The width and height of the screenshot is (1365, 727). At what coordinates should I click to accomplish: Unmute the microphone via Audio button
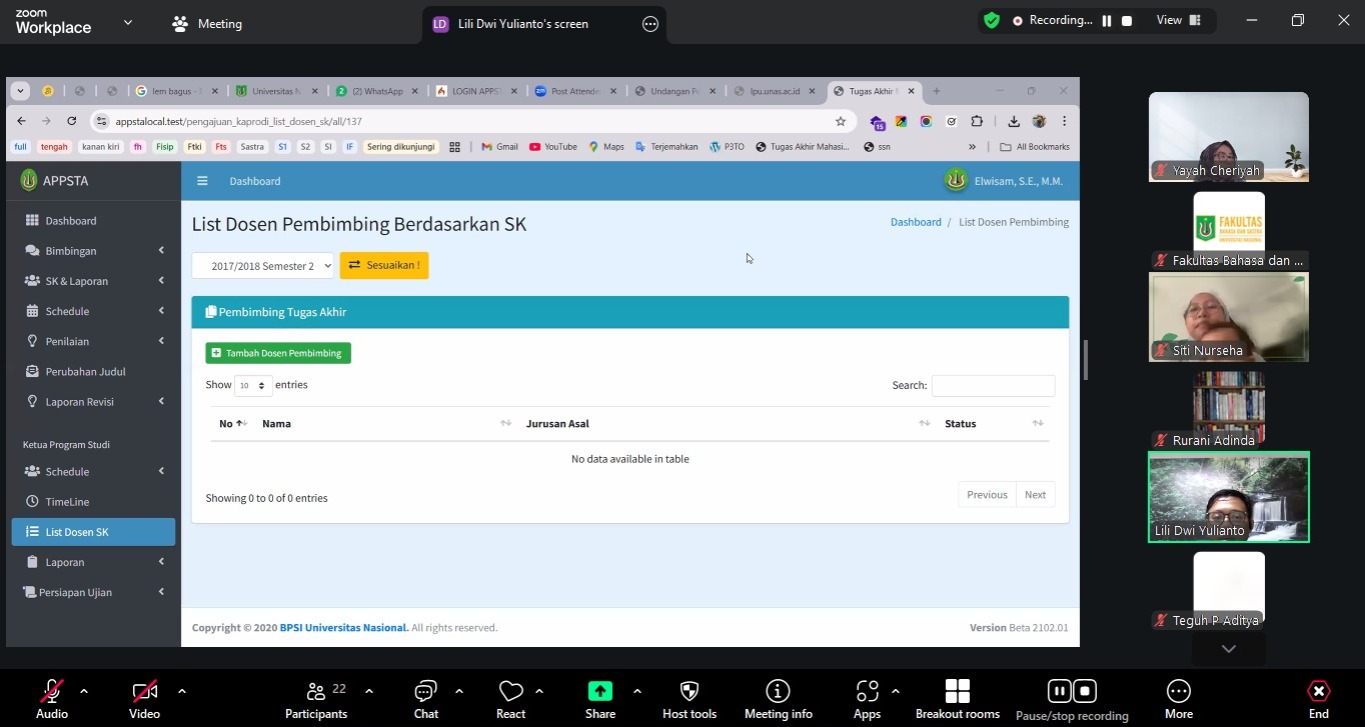pos(52,692)
